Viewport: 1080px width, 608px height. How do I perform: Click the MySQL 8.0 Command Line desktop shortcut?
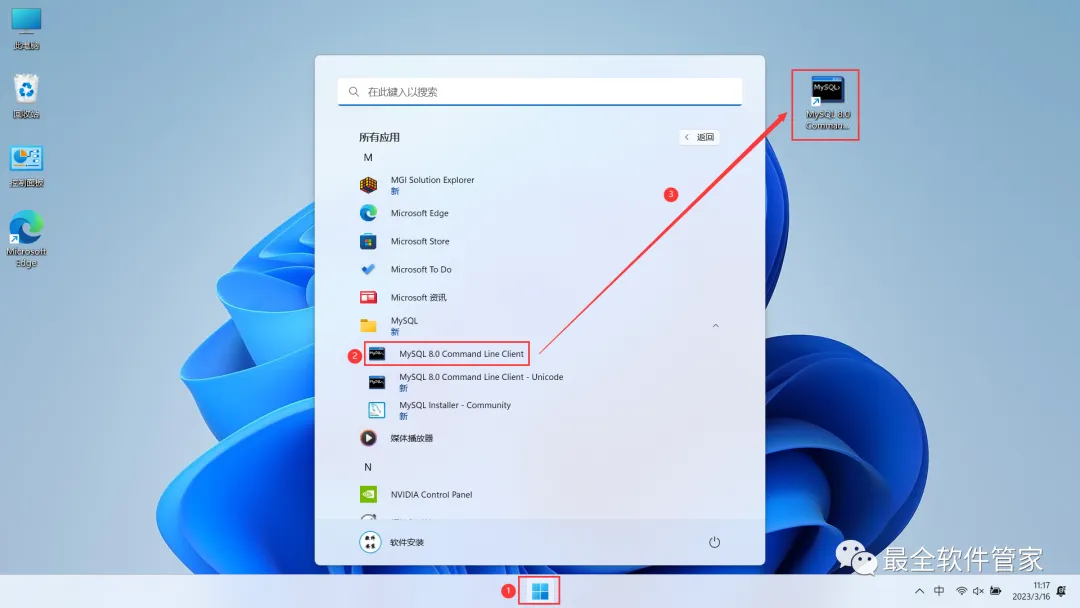(827, 103)
